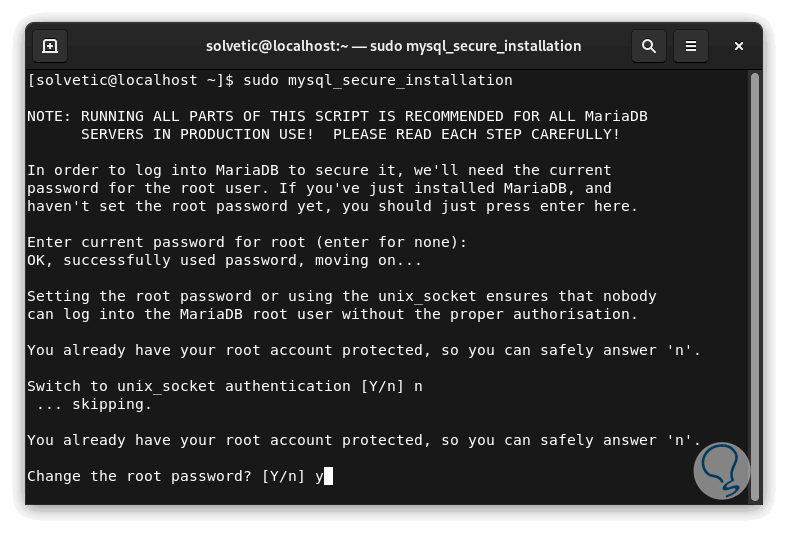Click the blinking cursor block after 'y'
Image resolution: width=788 pixels, height=533 pixels.
[x=328, y=476]
